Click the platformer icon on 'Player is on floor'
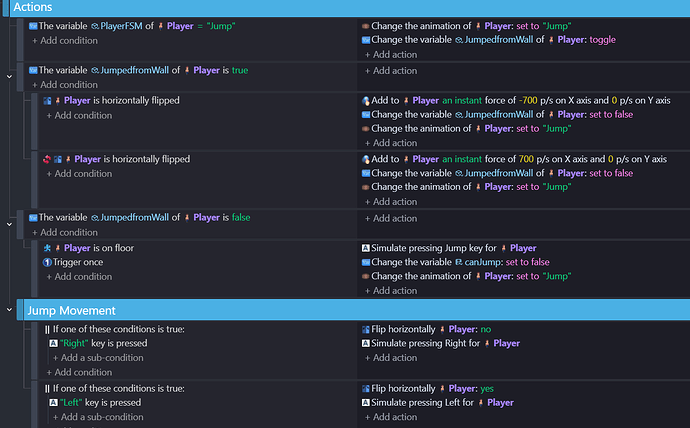The width and height of the screenshot is (690, 428). click(47, 248)
